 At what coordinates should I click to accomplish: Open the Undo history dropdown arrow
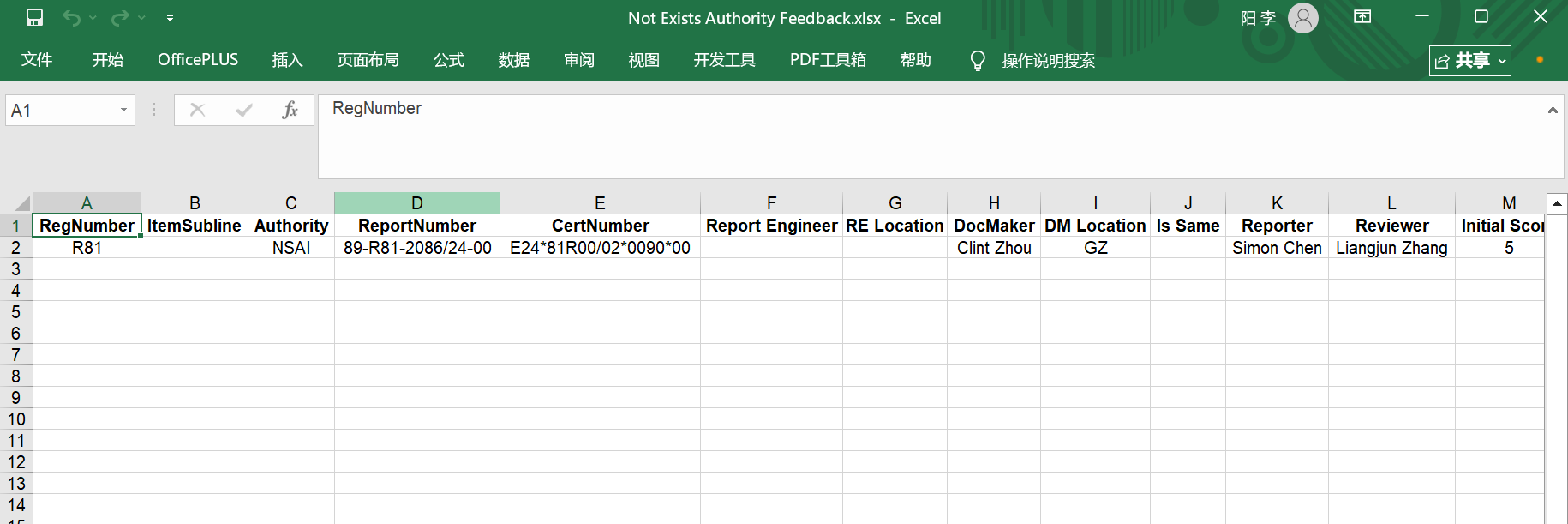click(93, 18)
